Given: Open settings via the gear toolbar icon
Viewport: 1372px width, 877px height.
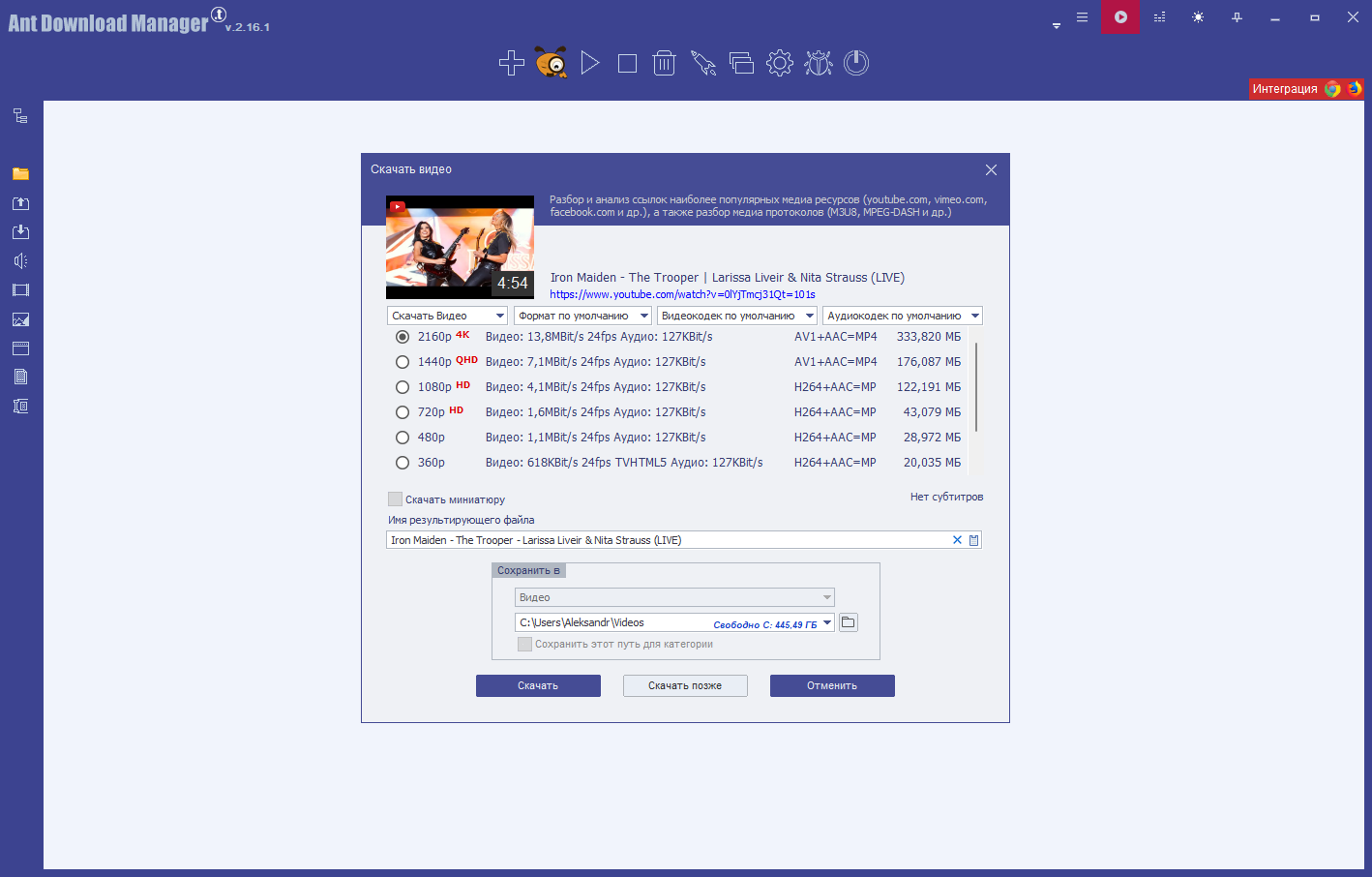Looking at the screenshot, I should 780,63.
